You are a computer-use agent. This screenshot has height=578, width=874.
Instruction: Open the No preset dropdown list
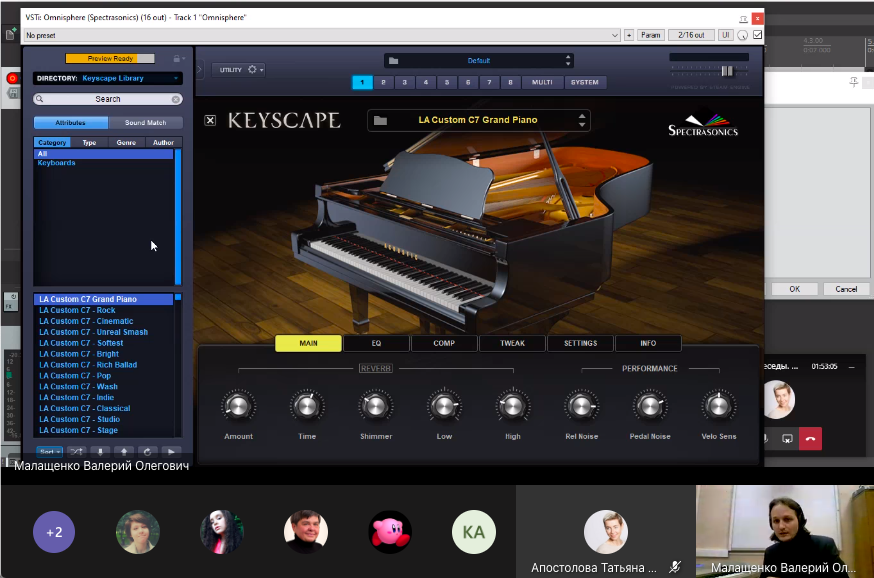click(614, 35)
